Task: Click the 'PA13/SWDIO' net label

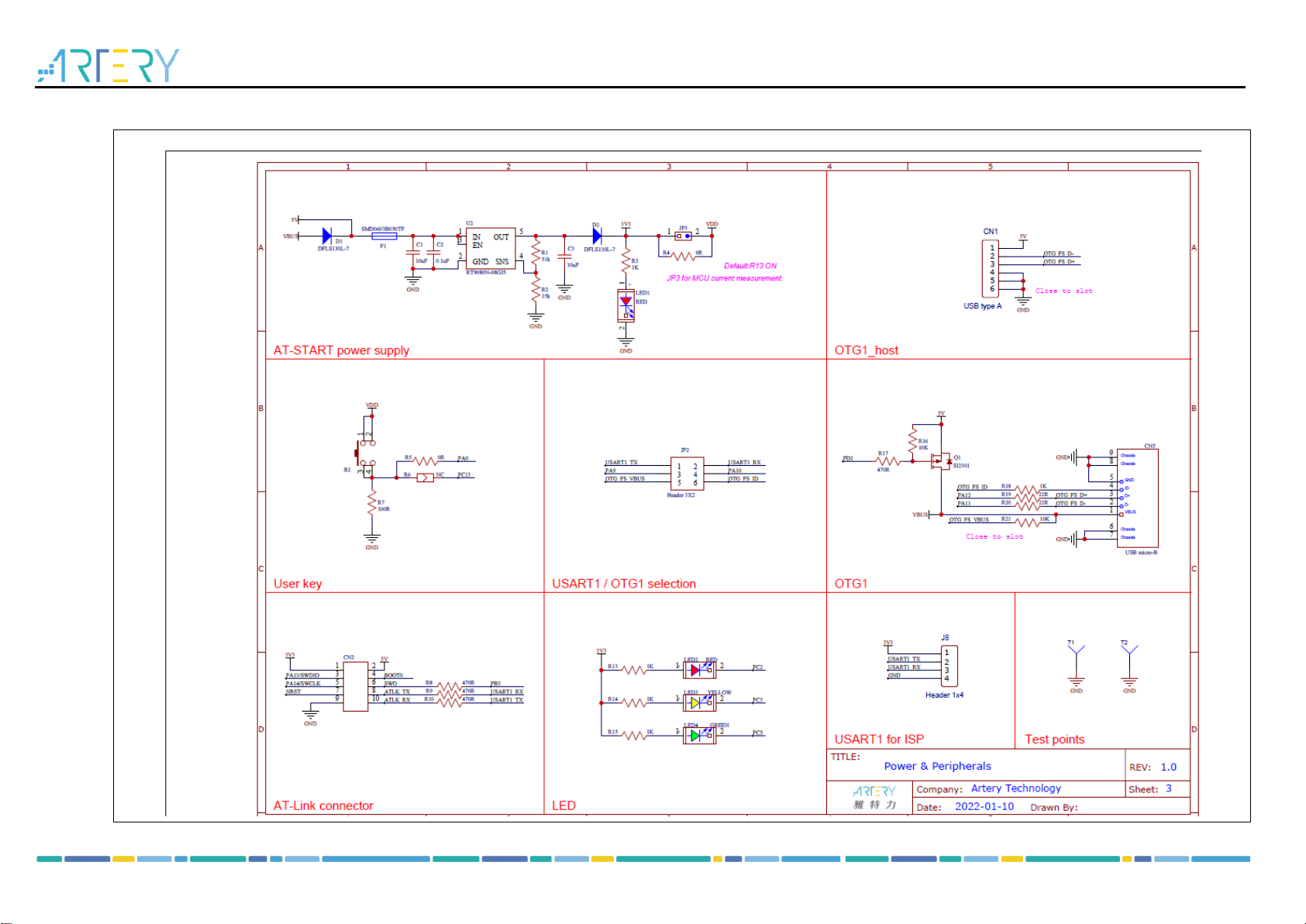Action: pos(302,675)
